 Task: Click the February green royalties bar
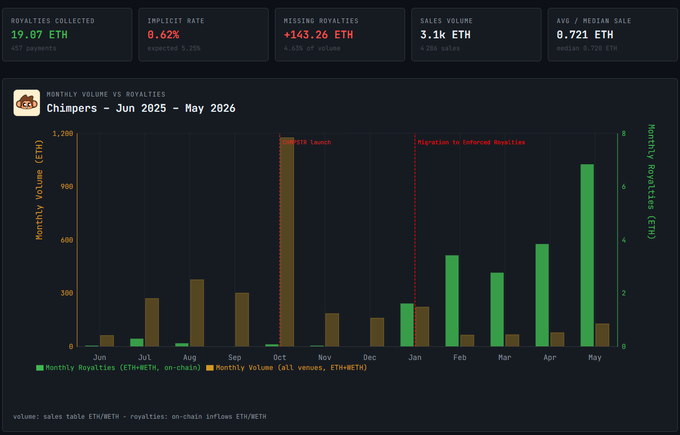(x=452, y=301)
